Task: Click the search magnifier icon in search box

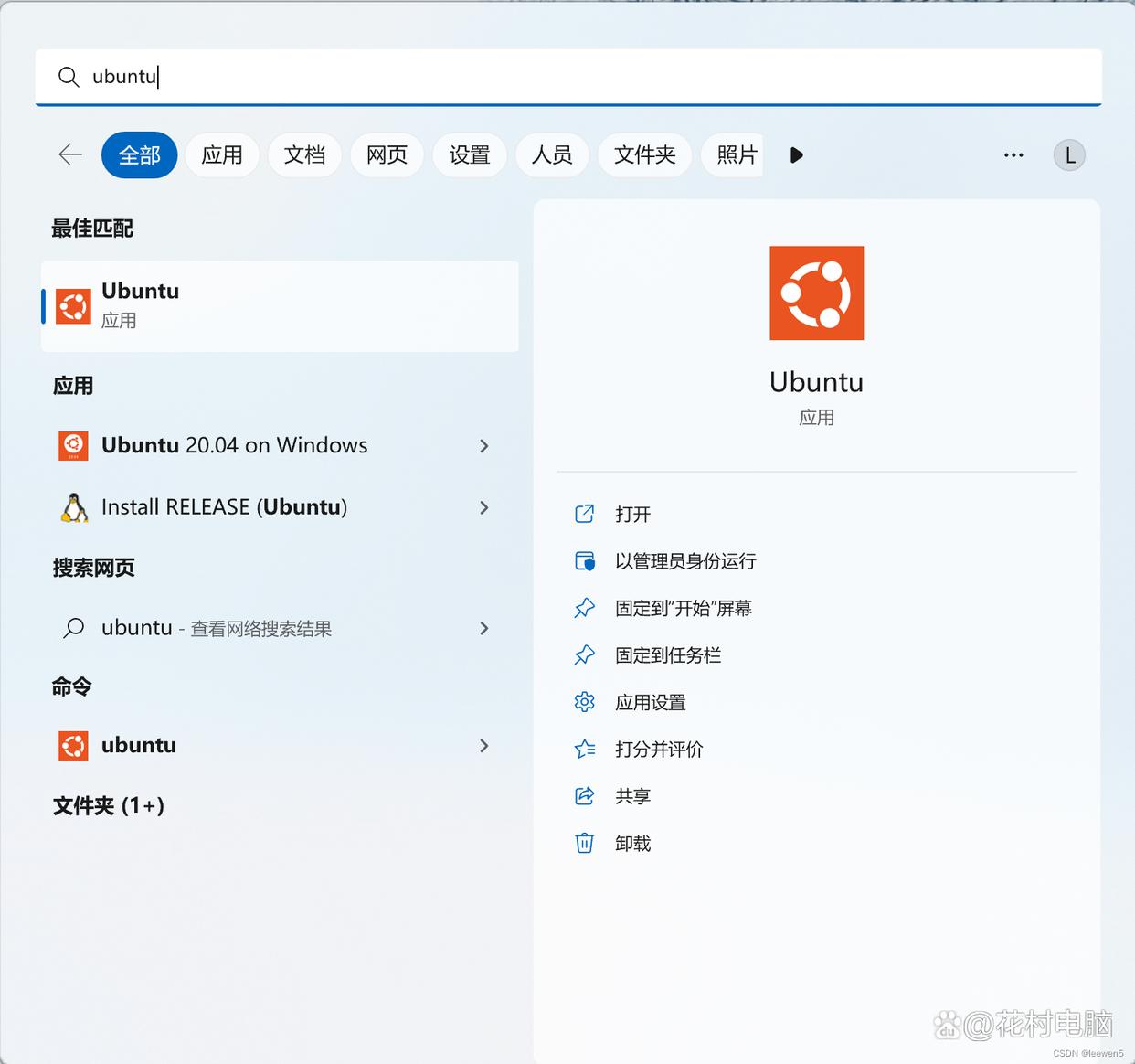Action: pos(69,77)
